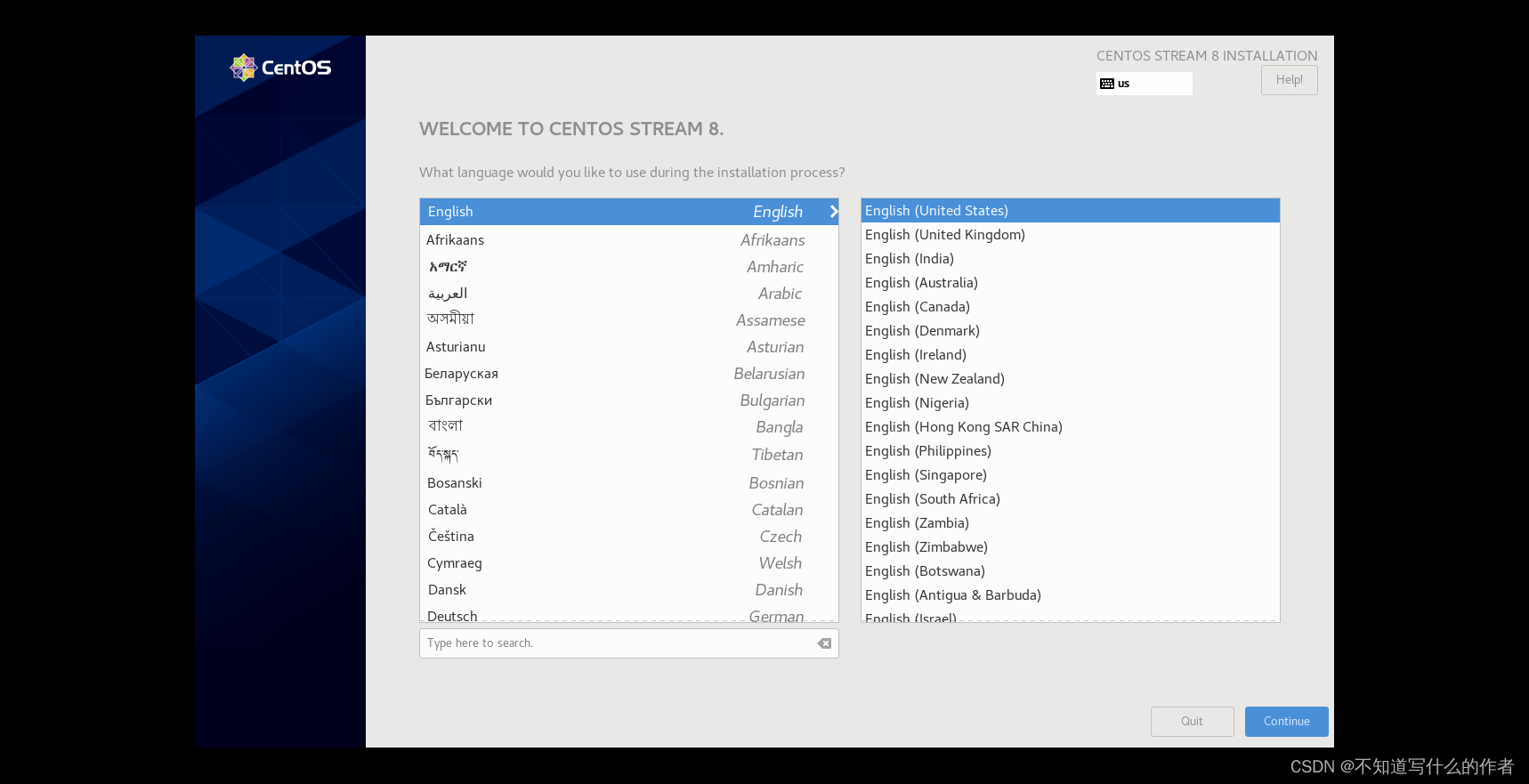
Task: Select the Amharic language row
Action: click(629, 267)
